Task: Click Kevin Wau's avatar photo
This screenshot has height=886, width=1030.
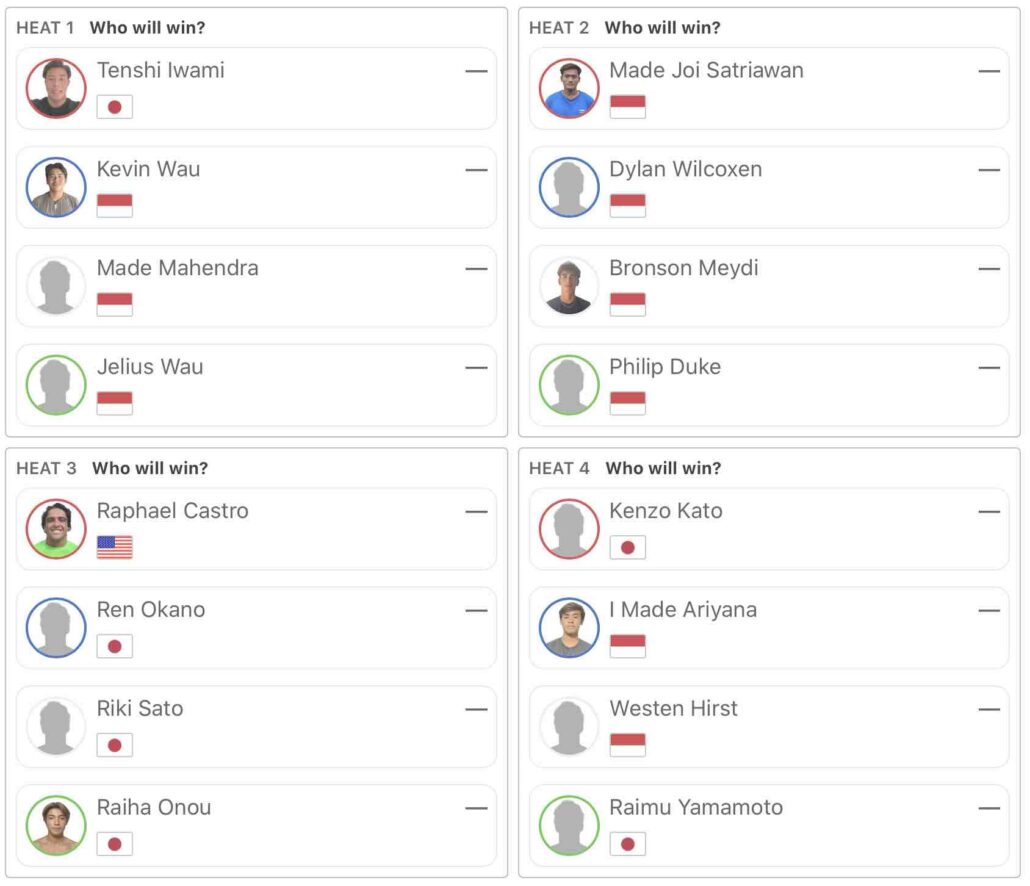Action: coord(56,187)
